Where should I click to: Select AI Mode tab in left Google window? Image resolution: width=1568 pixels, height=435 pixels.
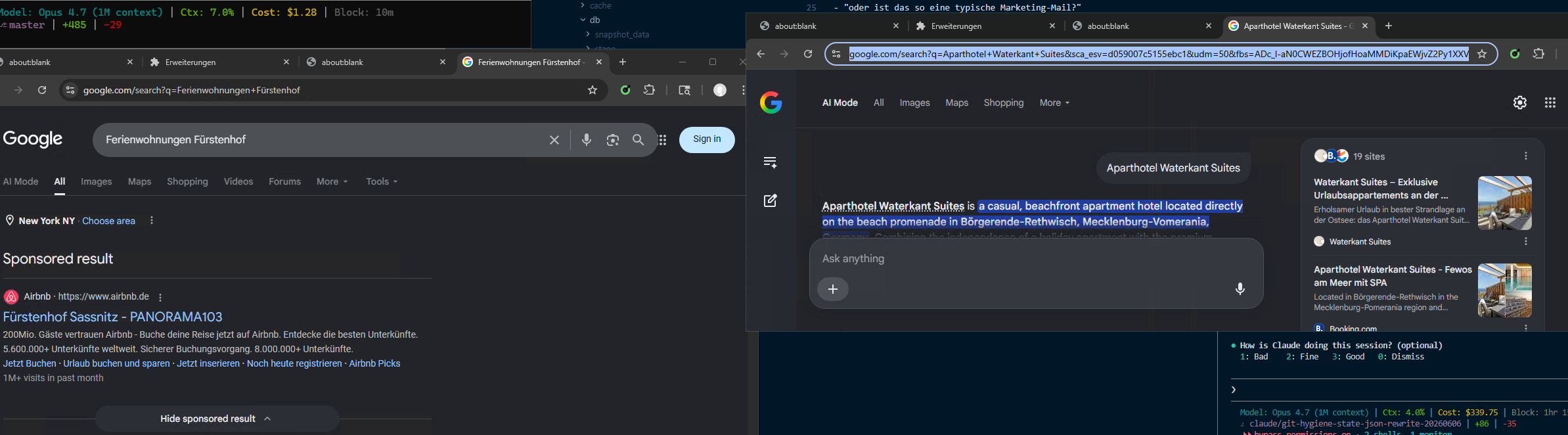tap(20, 181)
